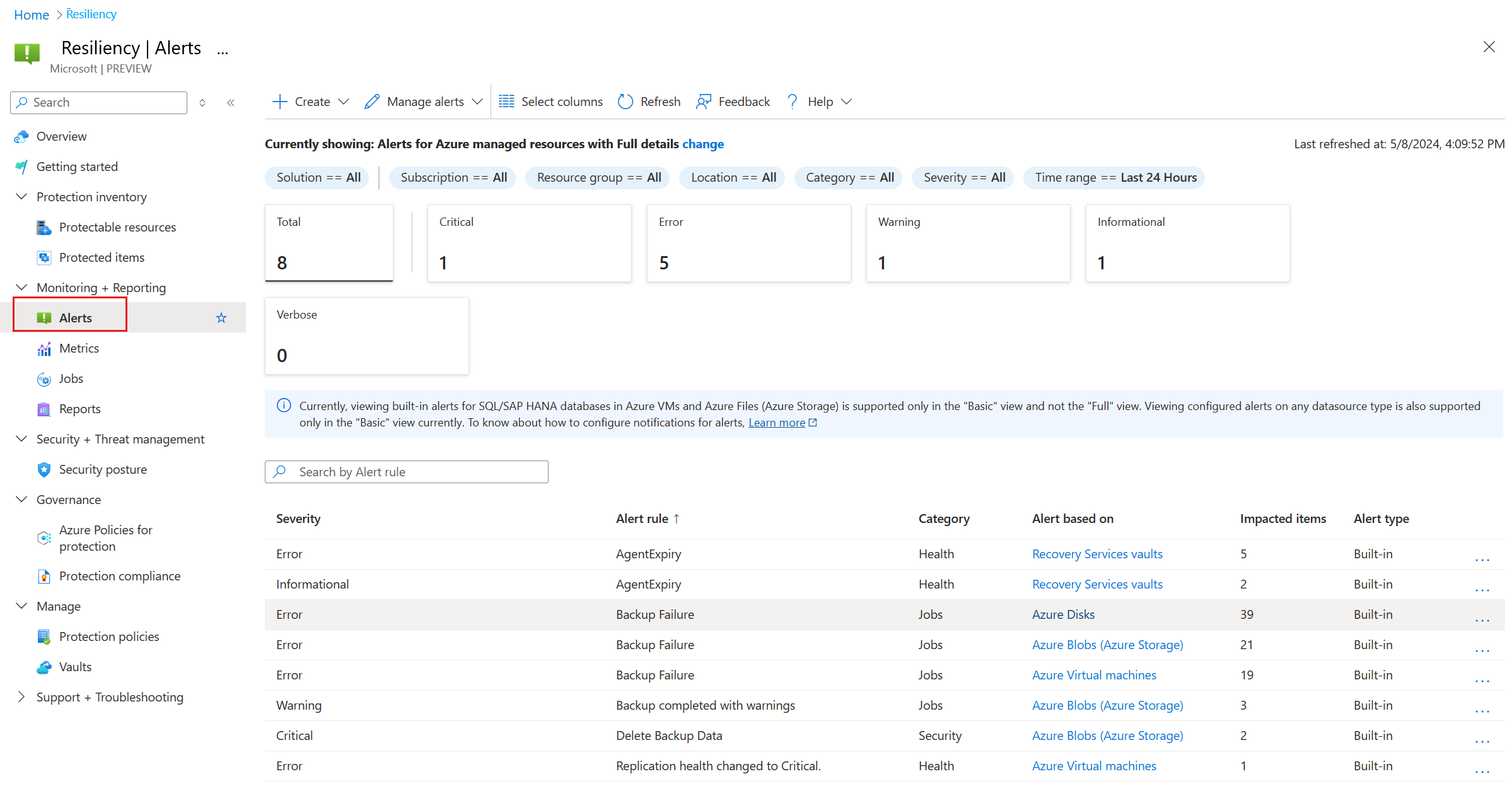Open Protectable resources item

(x=117, y=227)
